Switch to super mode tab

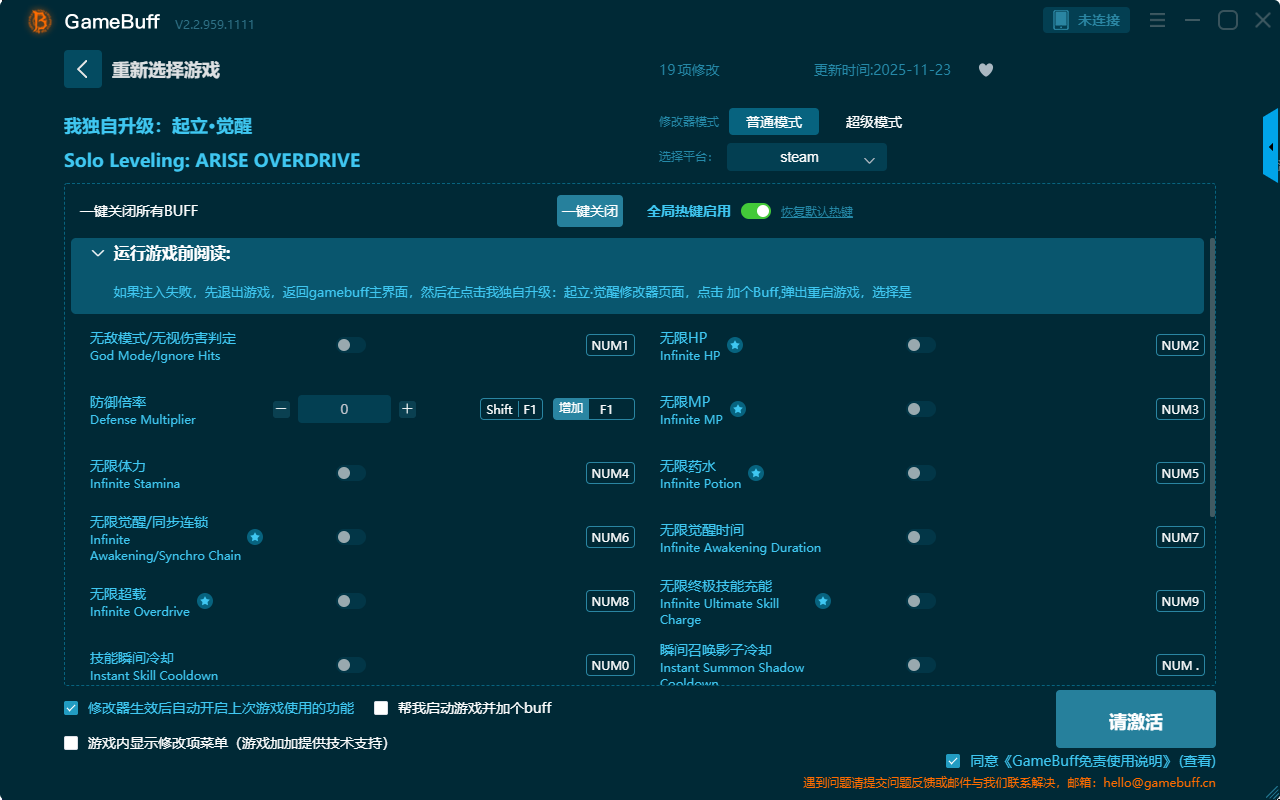coord(873,122)
